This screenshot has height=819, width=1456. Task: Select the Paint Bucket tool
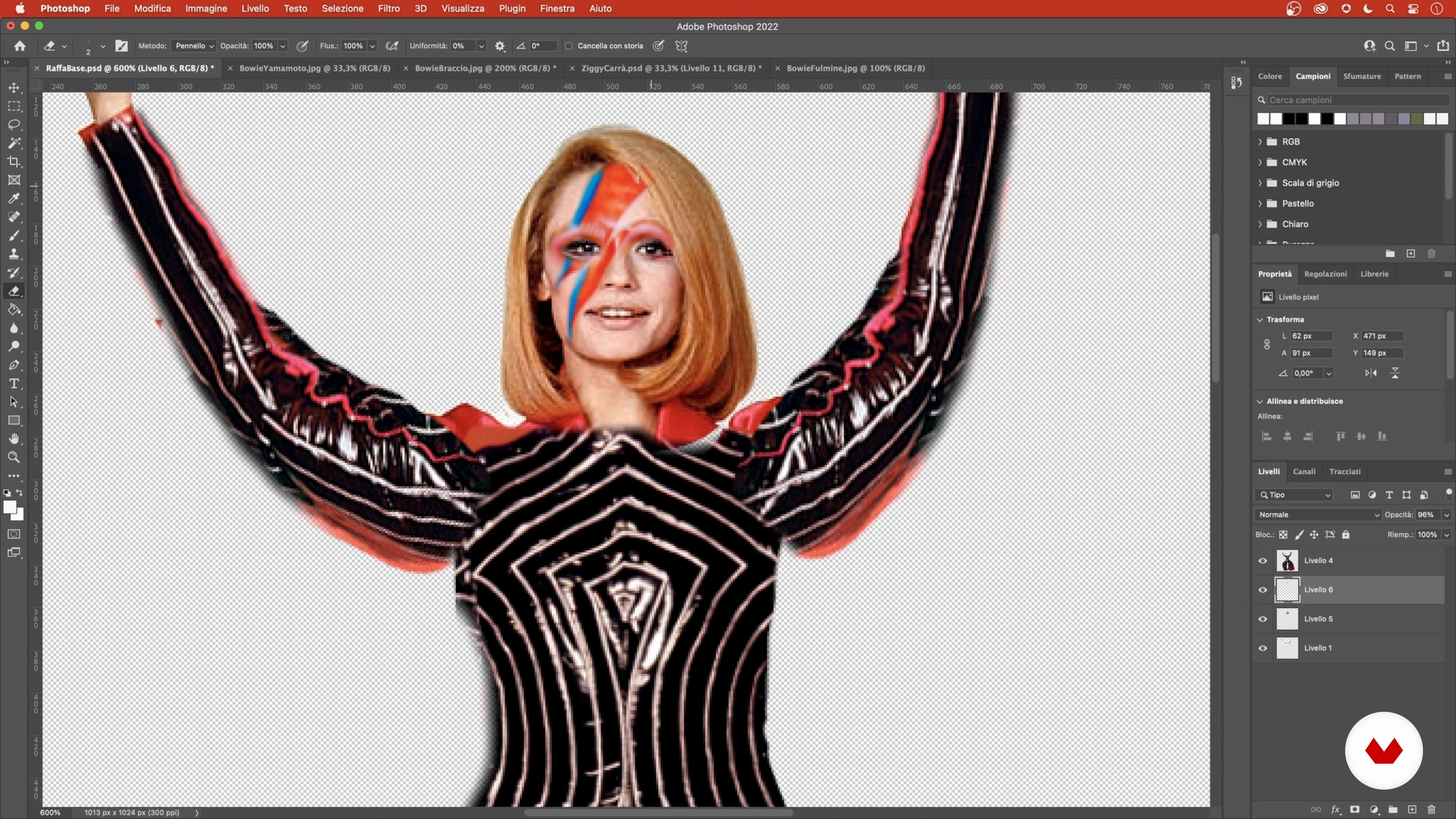click(14, 310)
